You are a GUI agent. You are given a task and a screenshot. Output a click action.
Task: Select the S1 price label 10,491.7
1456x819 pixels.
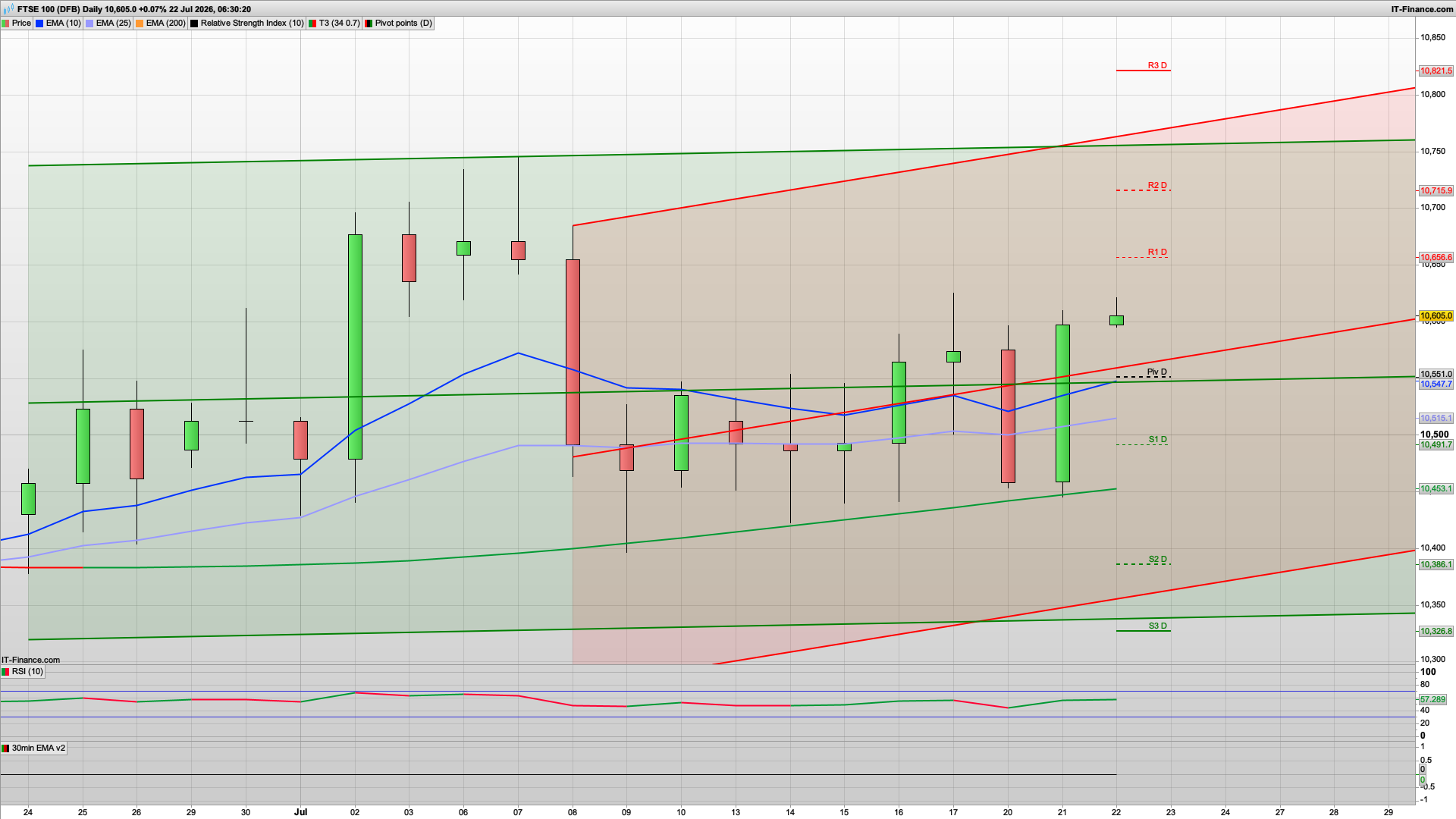1436,445
